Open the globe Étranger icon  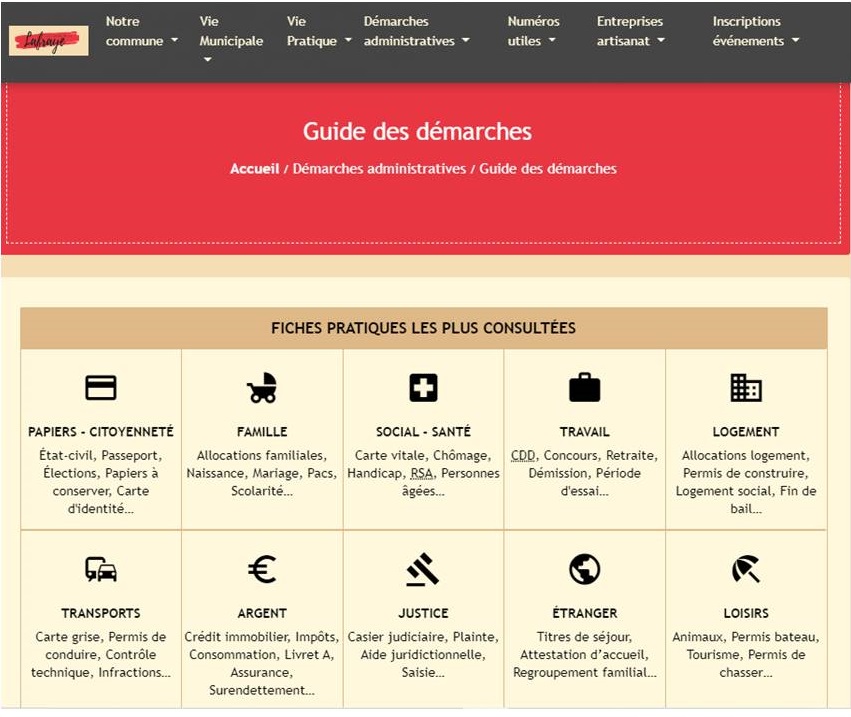[584, 570]
